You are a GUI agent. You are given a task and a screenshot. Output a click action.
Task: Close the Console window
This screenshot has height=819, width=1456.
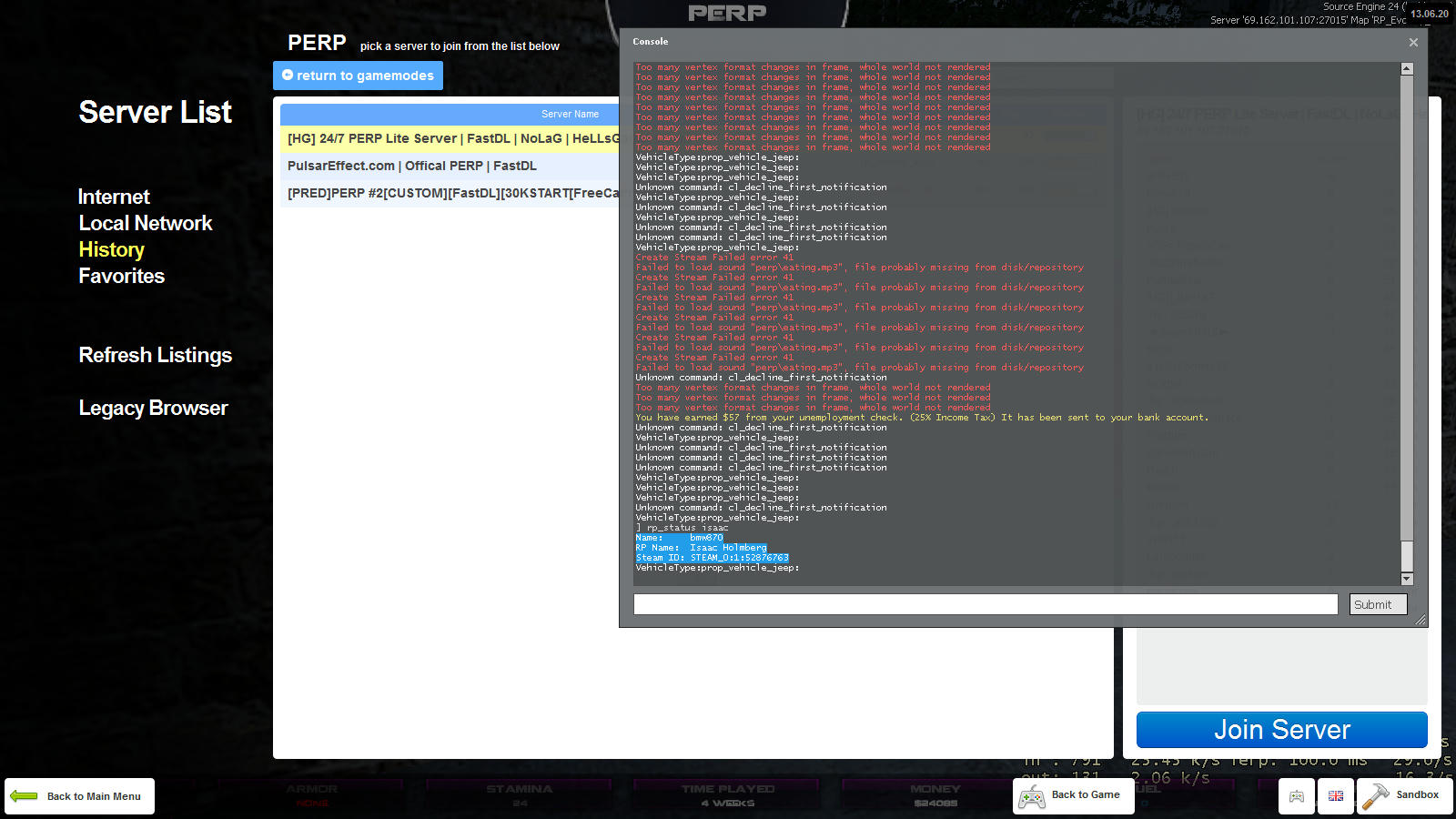click(1413, 42)
